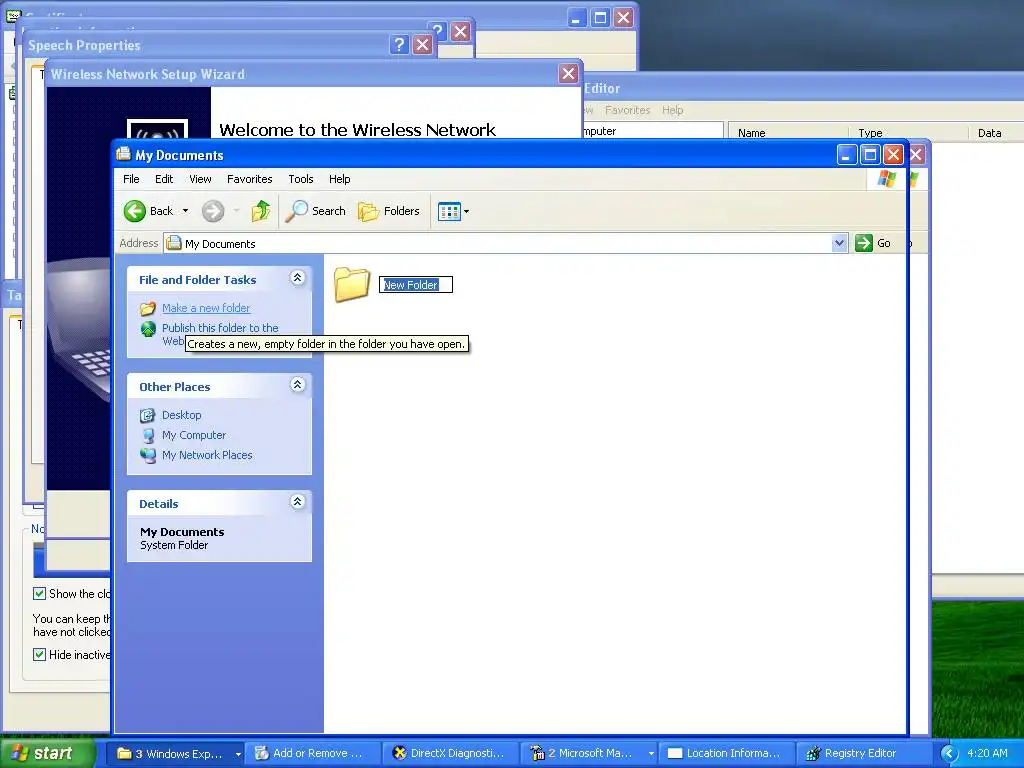The height and width of the screenshot is (768, 1024).
Task: Click the Make a new folder icon
Action: click(148, 308)
